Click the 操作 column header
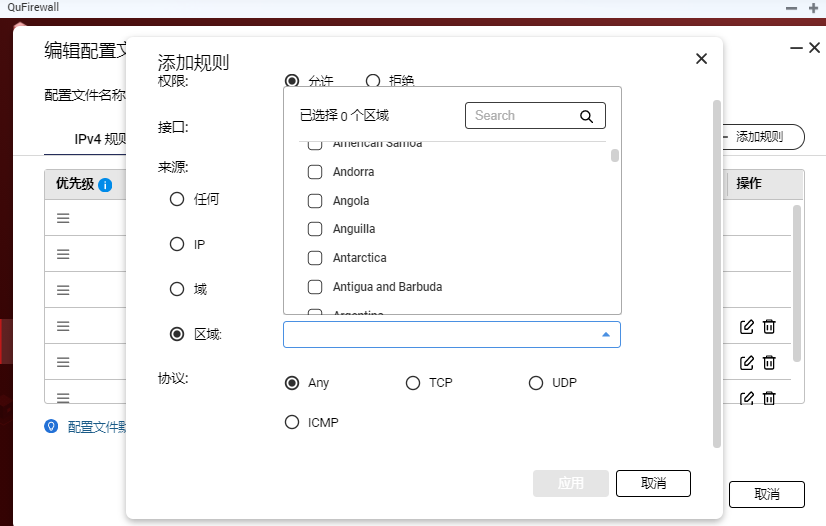This screenshot has width=826, height=526. [x=749, y=184]
